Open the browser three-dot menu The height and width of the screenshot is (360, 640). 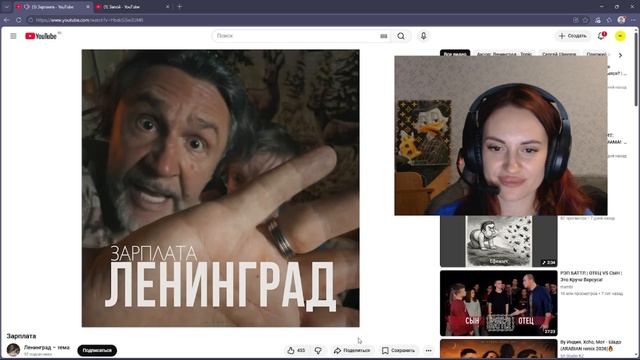[633, 20]
